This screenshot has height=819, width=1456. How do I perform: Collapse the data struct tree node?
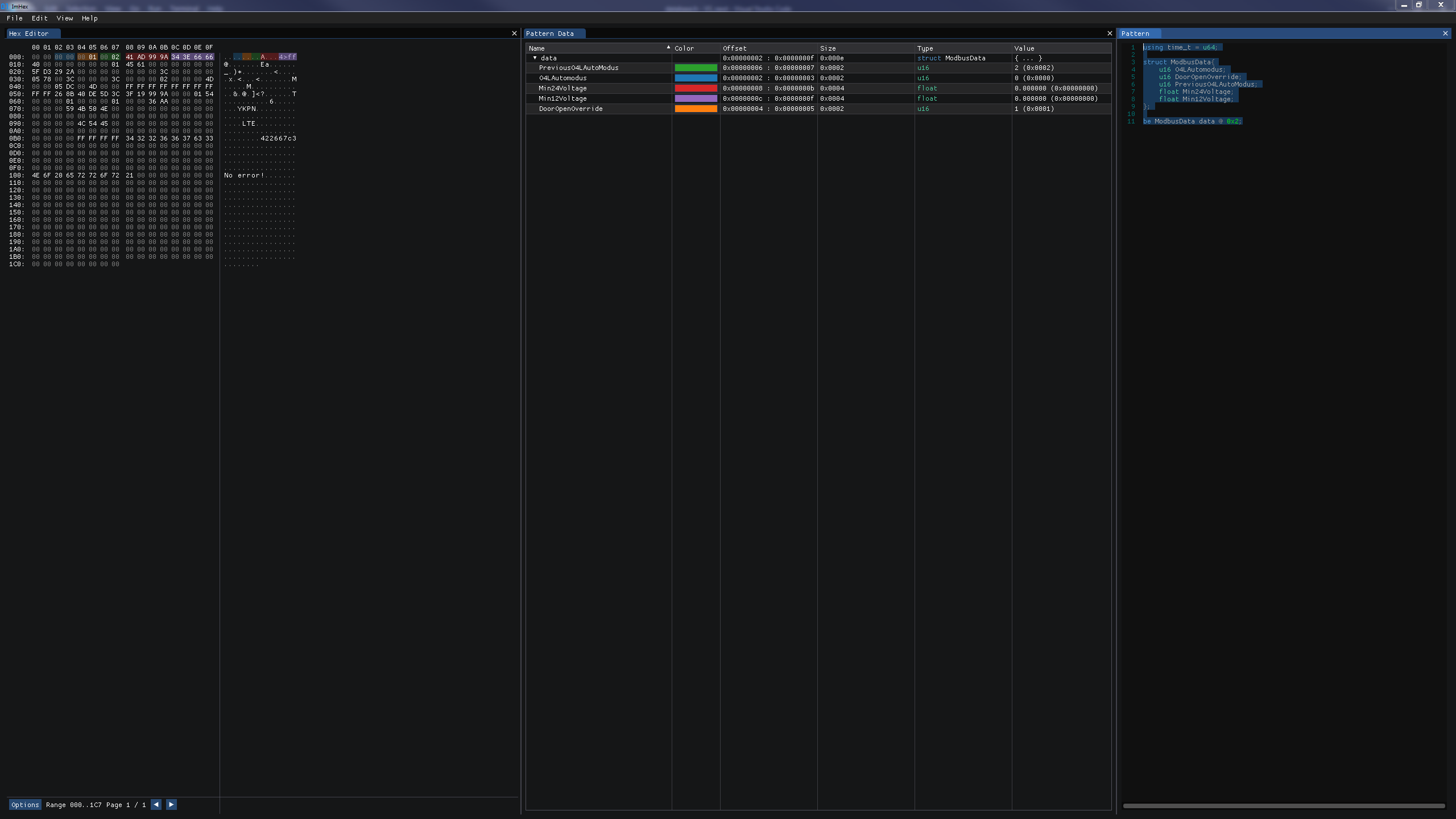[x=535, y=58]
